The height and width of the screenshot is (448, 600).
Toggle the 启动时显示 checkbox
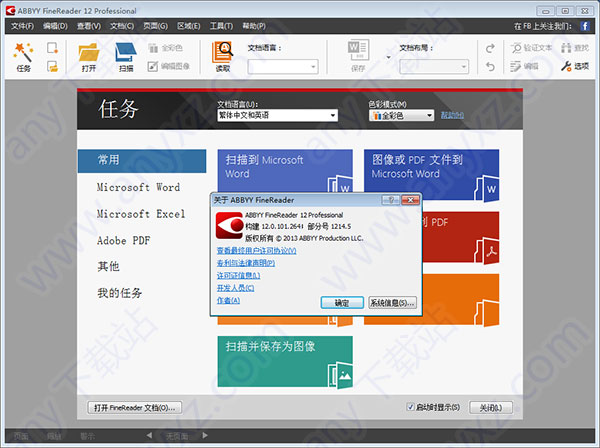point(410,407)
